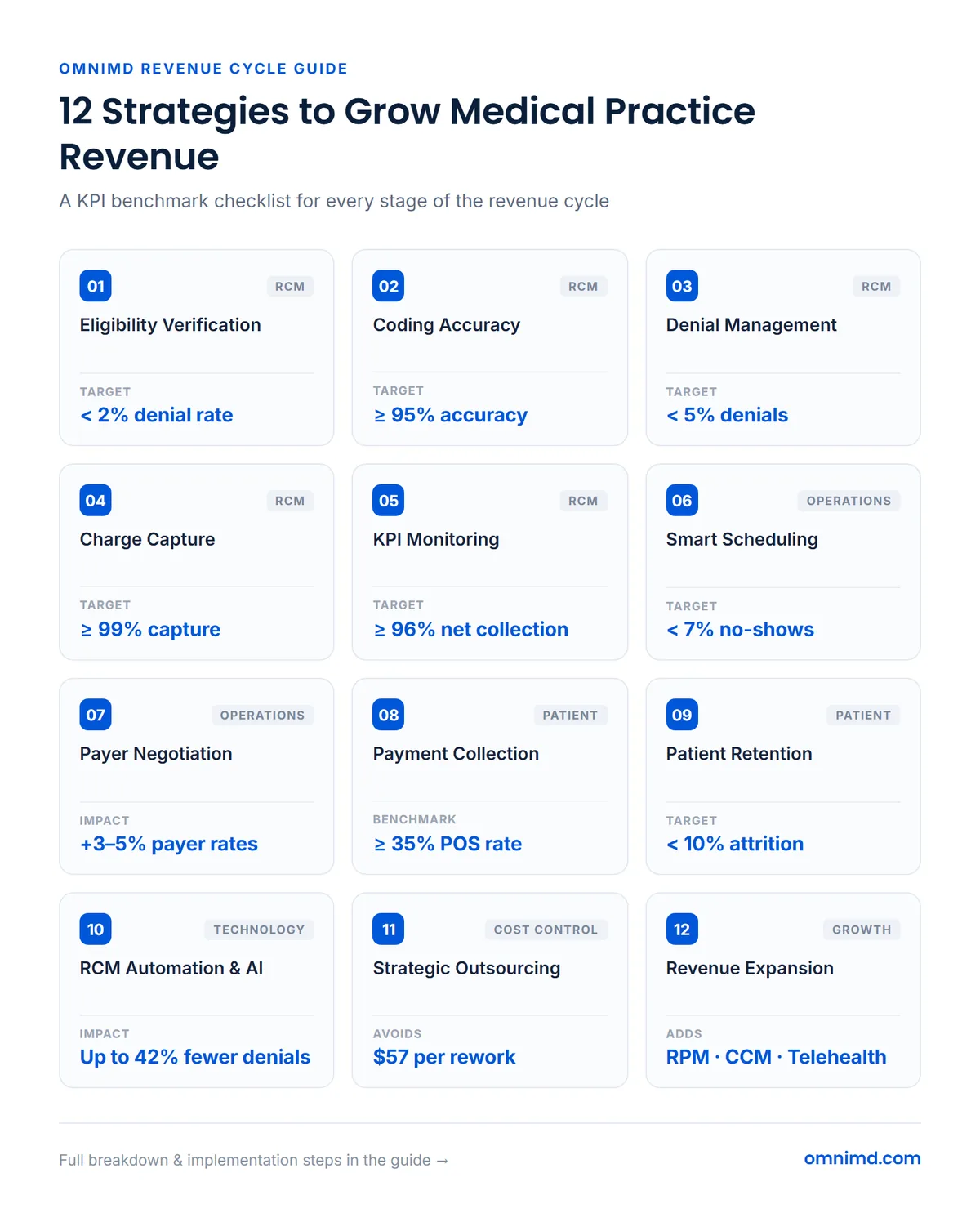Click the number 11 badge
The height and width of the screenshot is (1222, 980).
(x=389, y=929)
